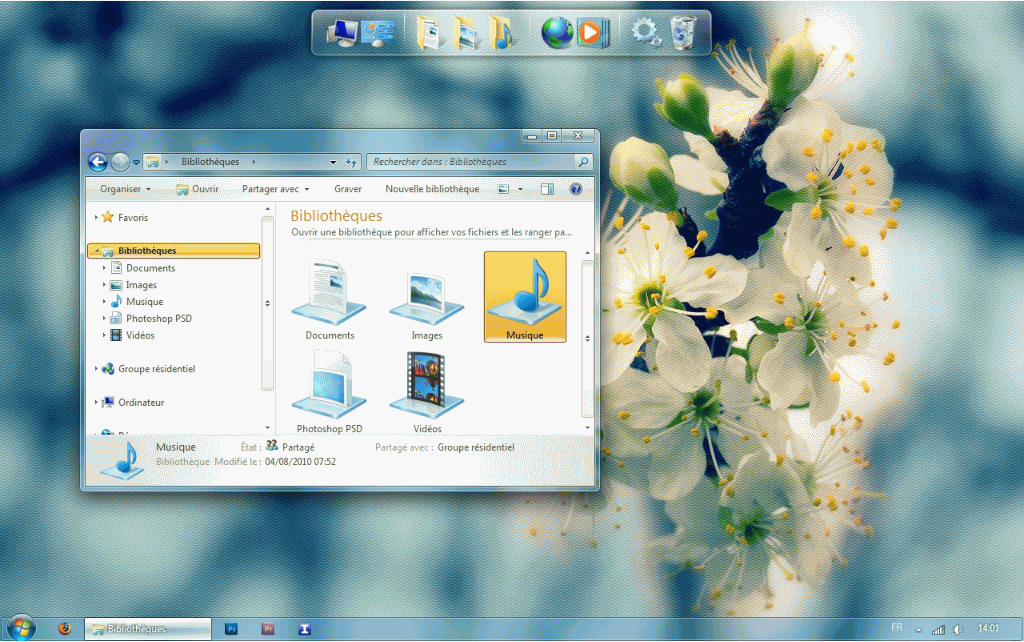Select Images in the navigation tree
This screenshot has height=642, width=1024.
click(x=141, y=285)
